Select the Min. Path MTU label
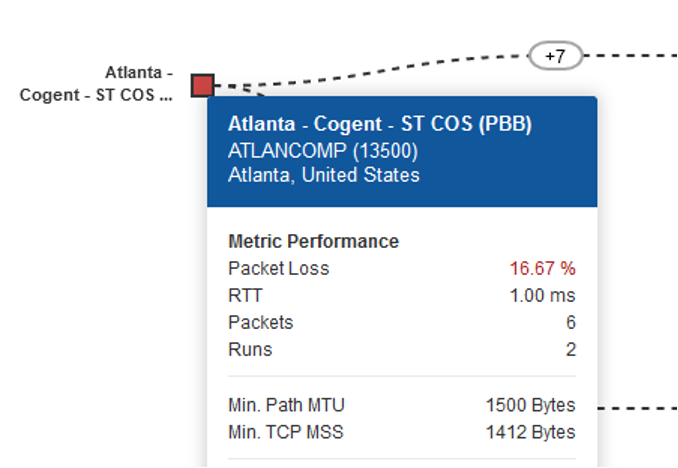 tap(286, 405)
